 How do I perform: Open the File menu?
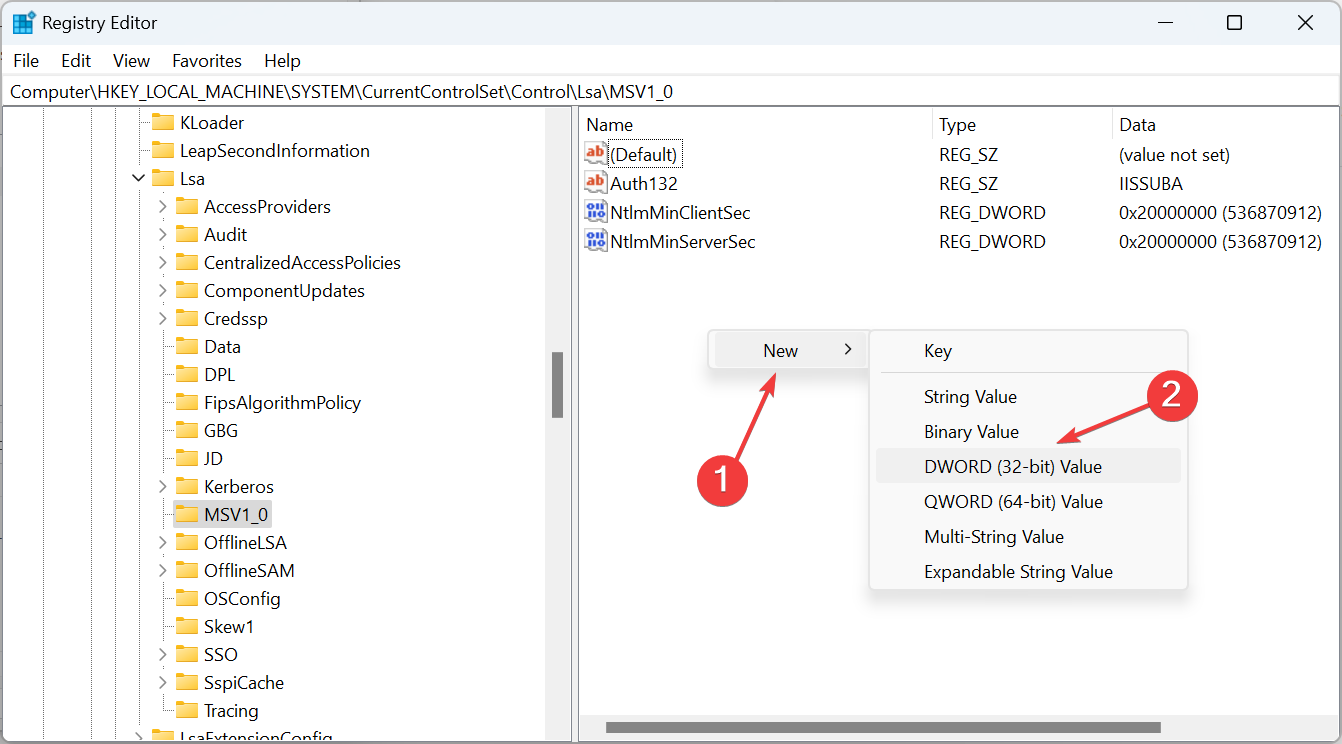tap(26, 61)
